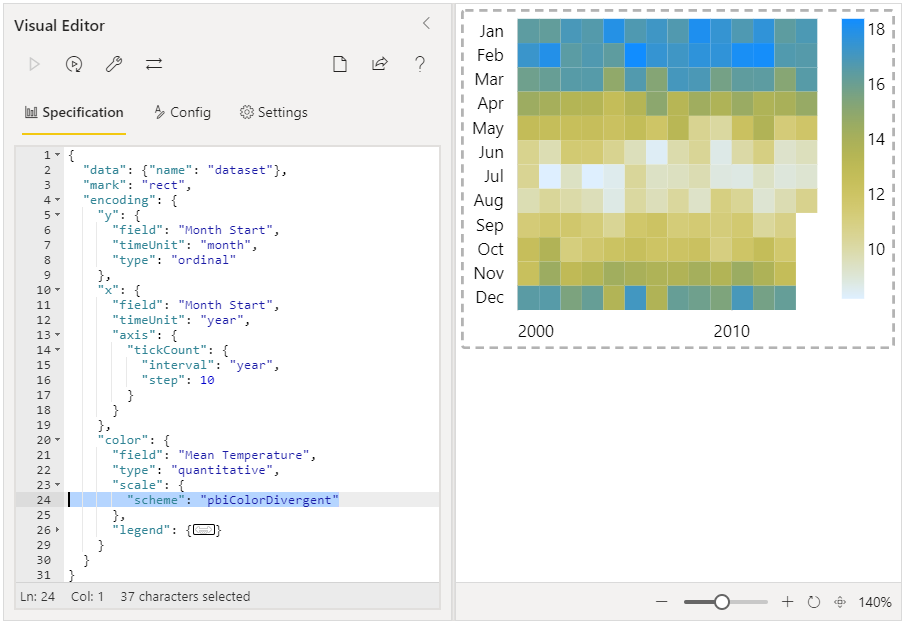Viewport: 905px width, 622px height.
Task: Fold the "x" block at line 10
Action: click(x=57, y=290)
